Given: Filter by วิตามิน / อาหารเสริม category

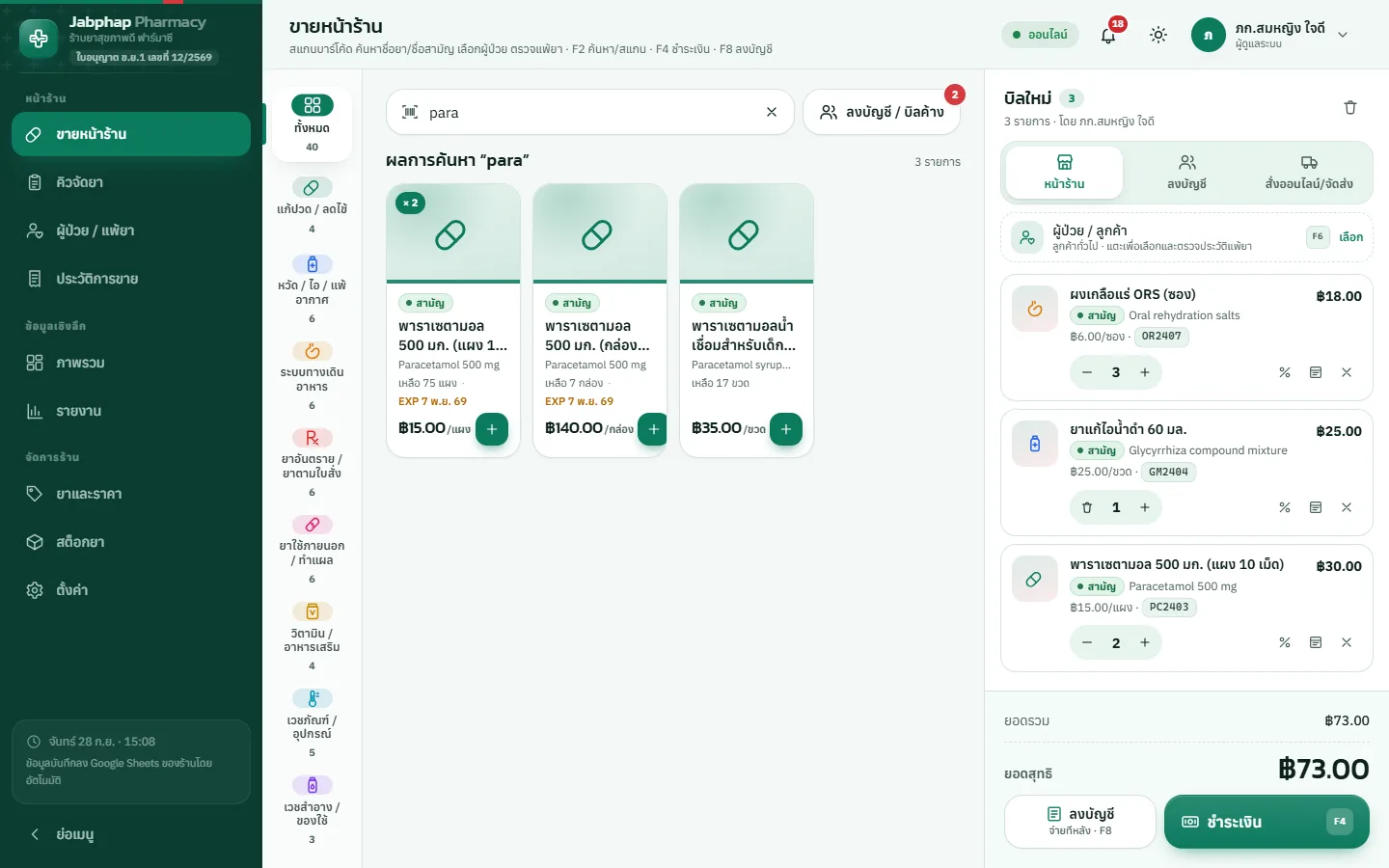Looking at the screenshot, I should coord(312,636).
